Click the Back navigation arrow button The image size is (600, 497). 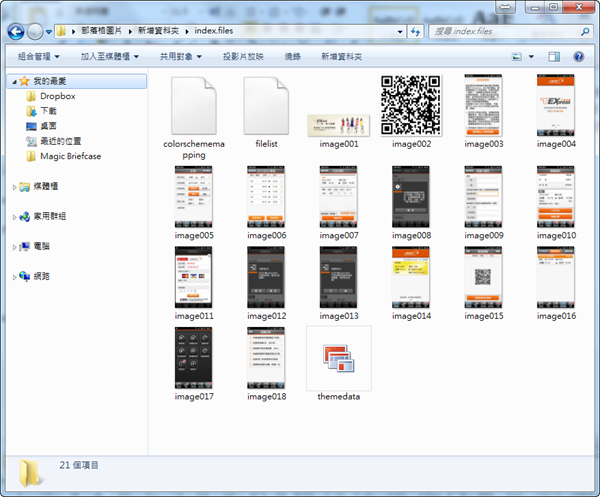point(18,32)
